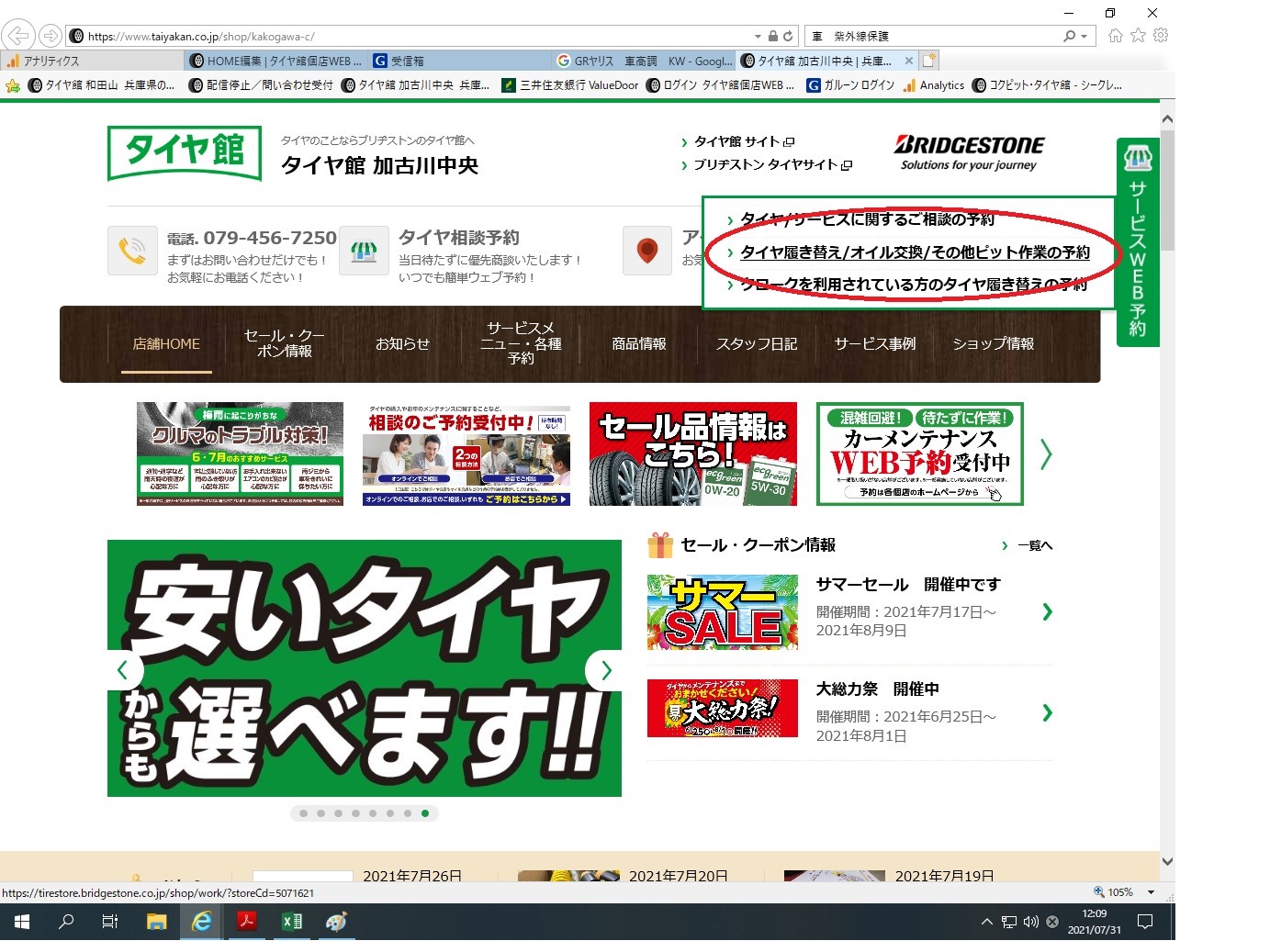Image resolution: width=1270 pixels, height=952 pixels.
Task: Click the red map pin icon
Action: pos(647,251)
